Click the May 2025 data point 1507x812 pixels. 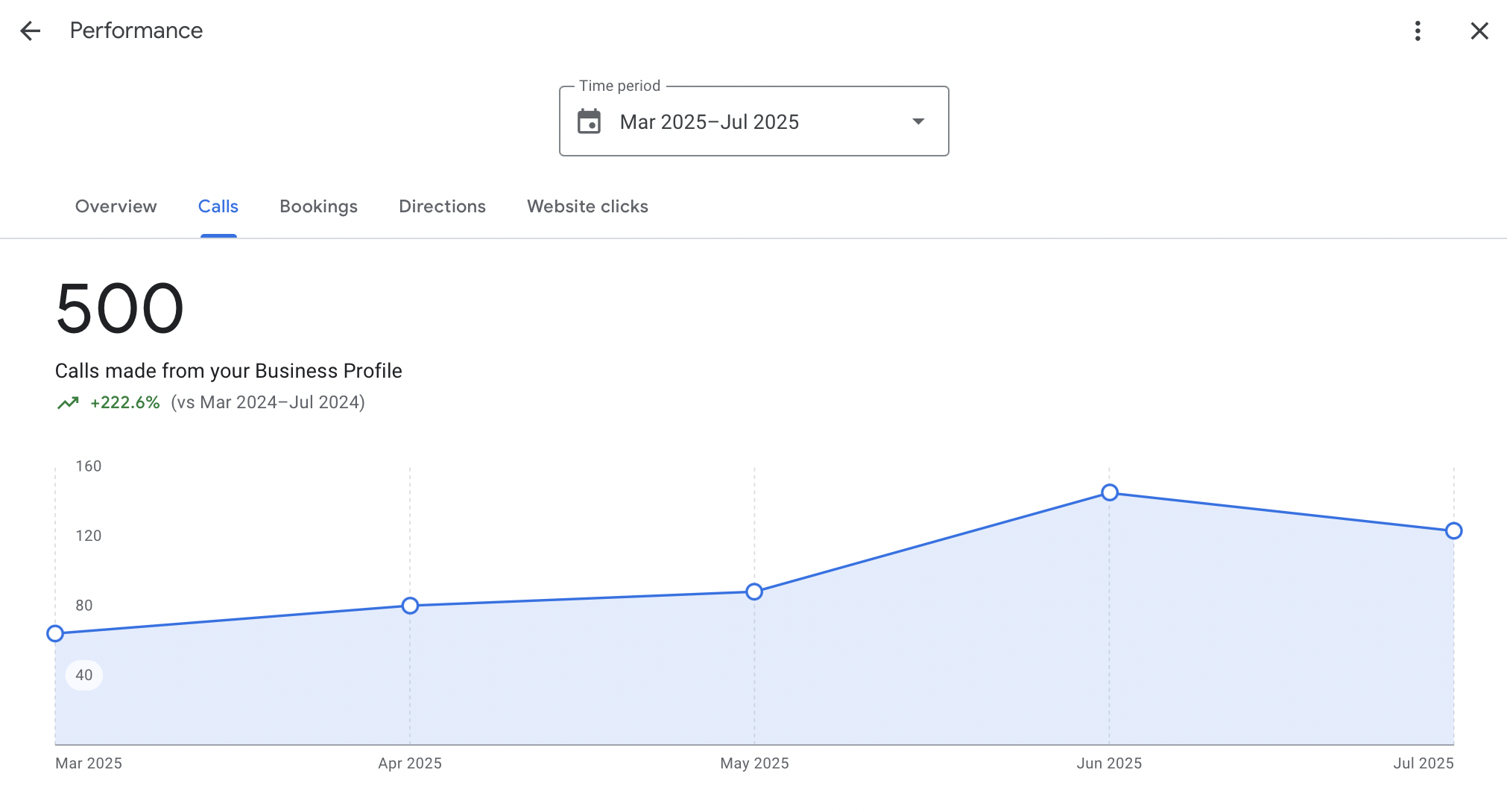pyautogui.click(x=754, y=591)
